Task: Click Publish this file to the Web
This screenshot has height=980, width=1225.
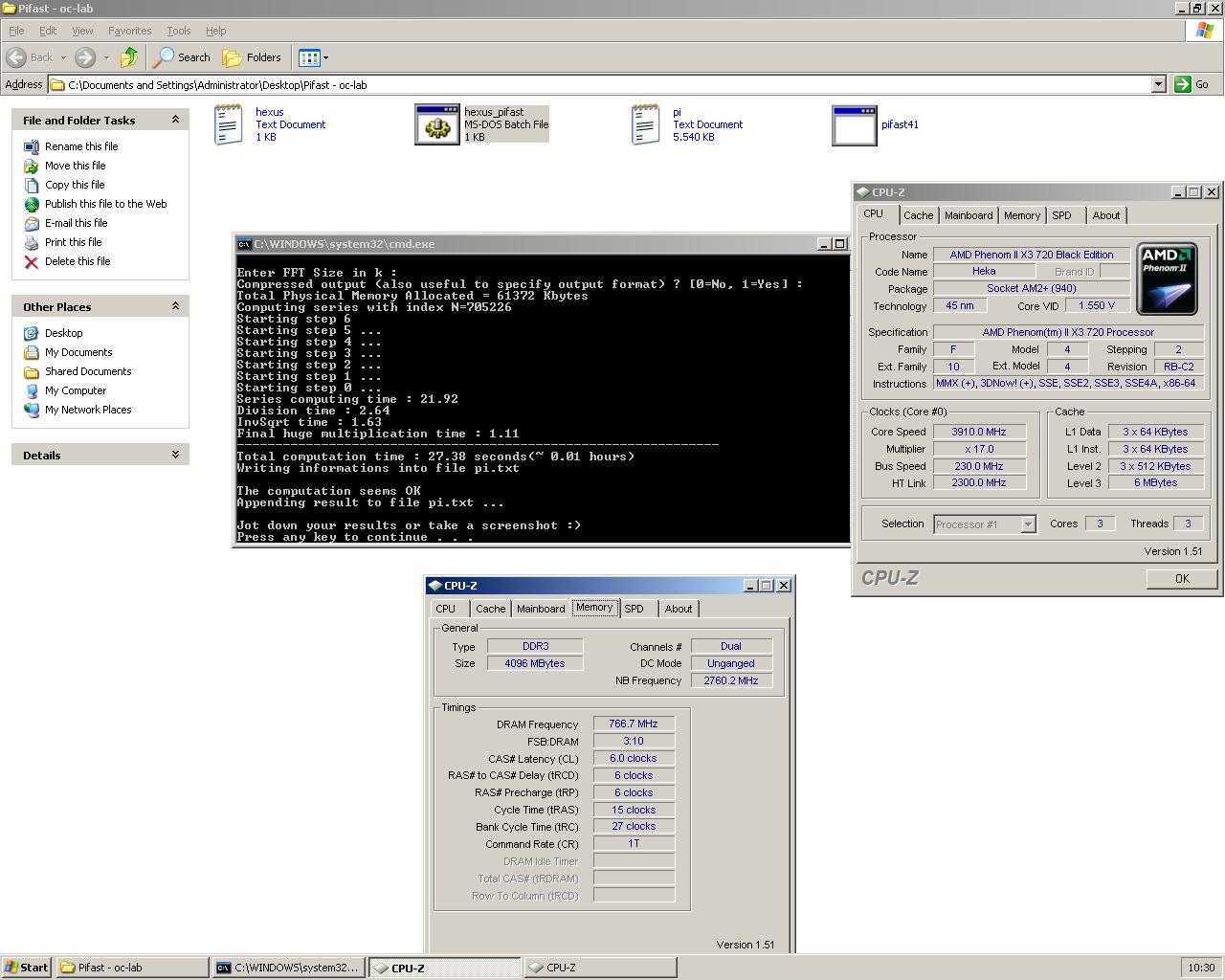Action: click(106, 204)
